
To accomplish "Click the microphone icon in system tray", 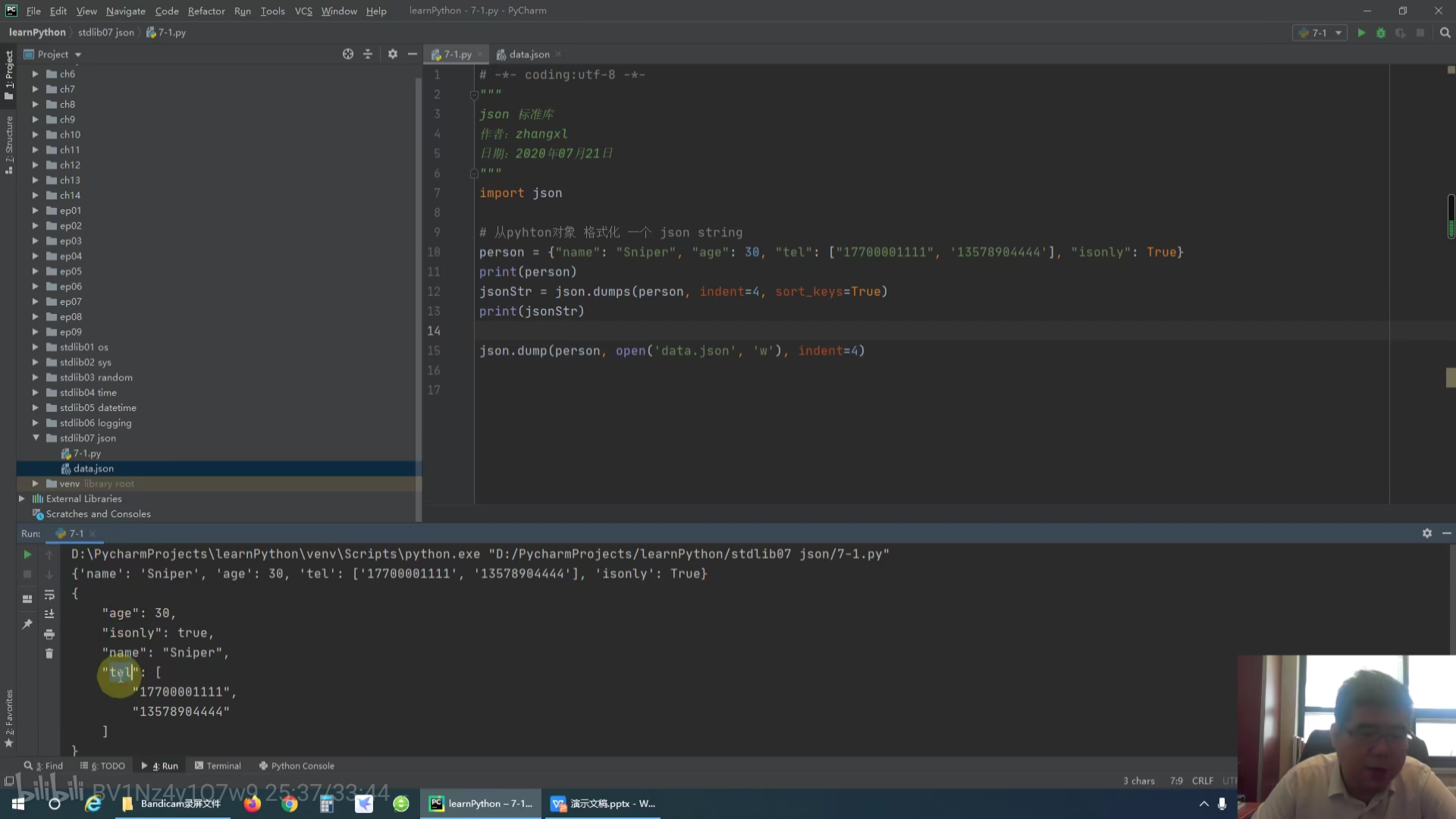I will coord(1222,804).
